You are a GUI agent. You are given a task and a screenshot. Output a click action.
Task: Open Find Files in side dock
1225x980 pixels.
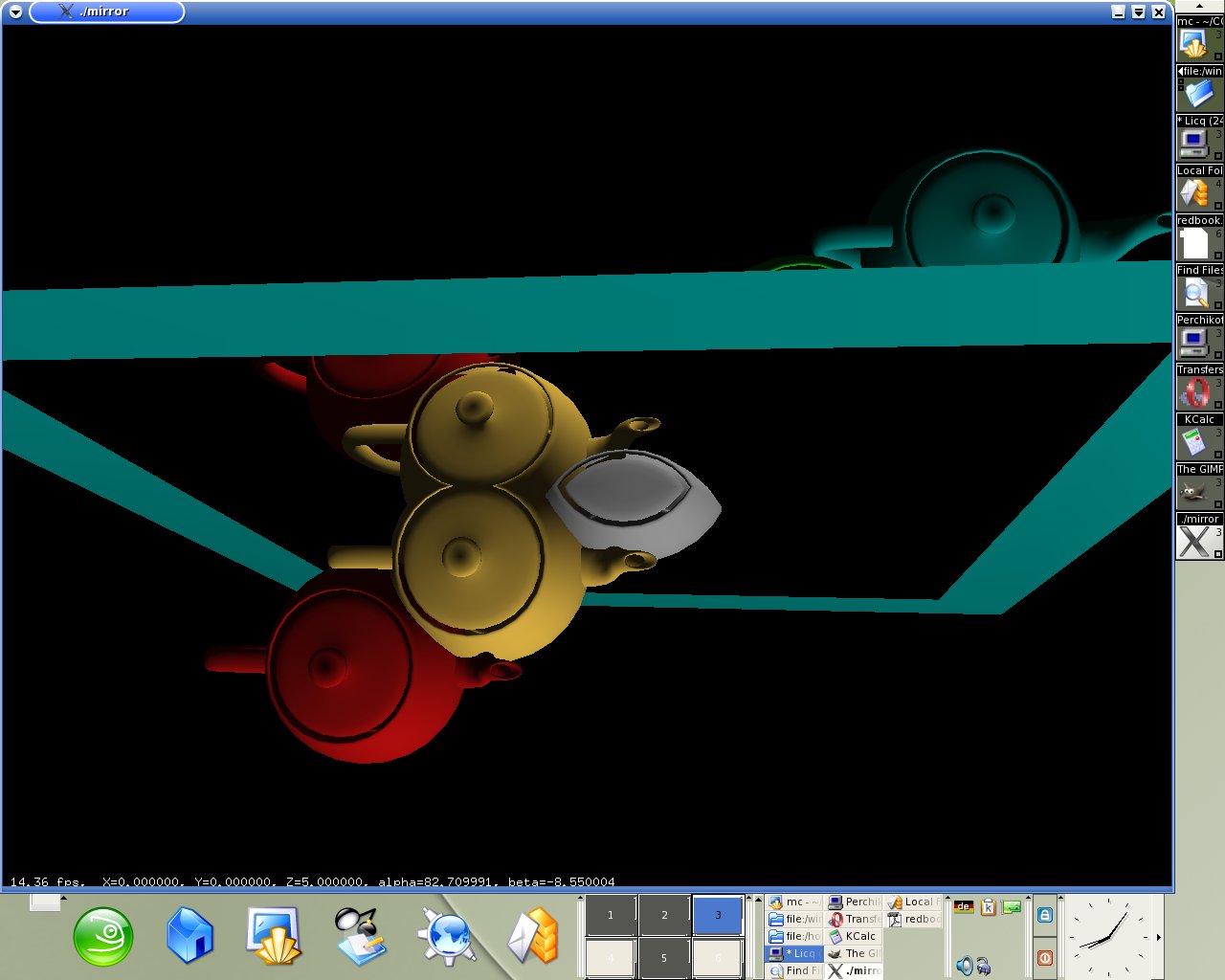(x=1199, y=287)
